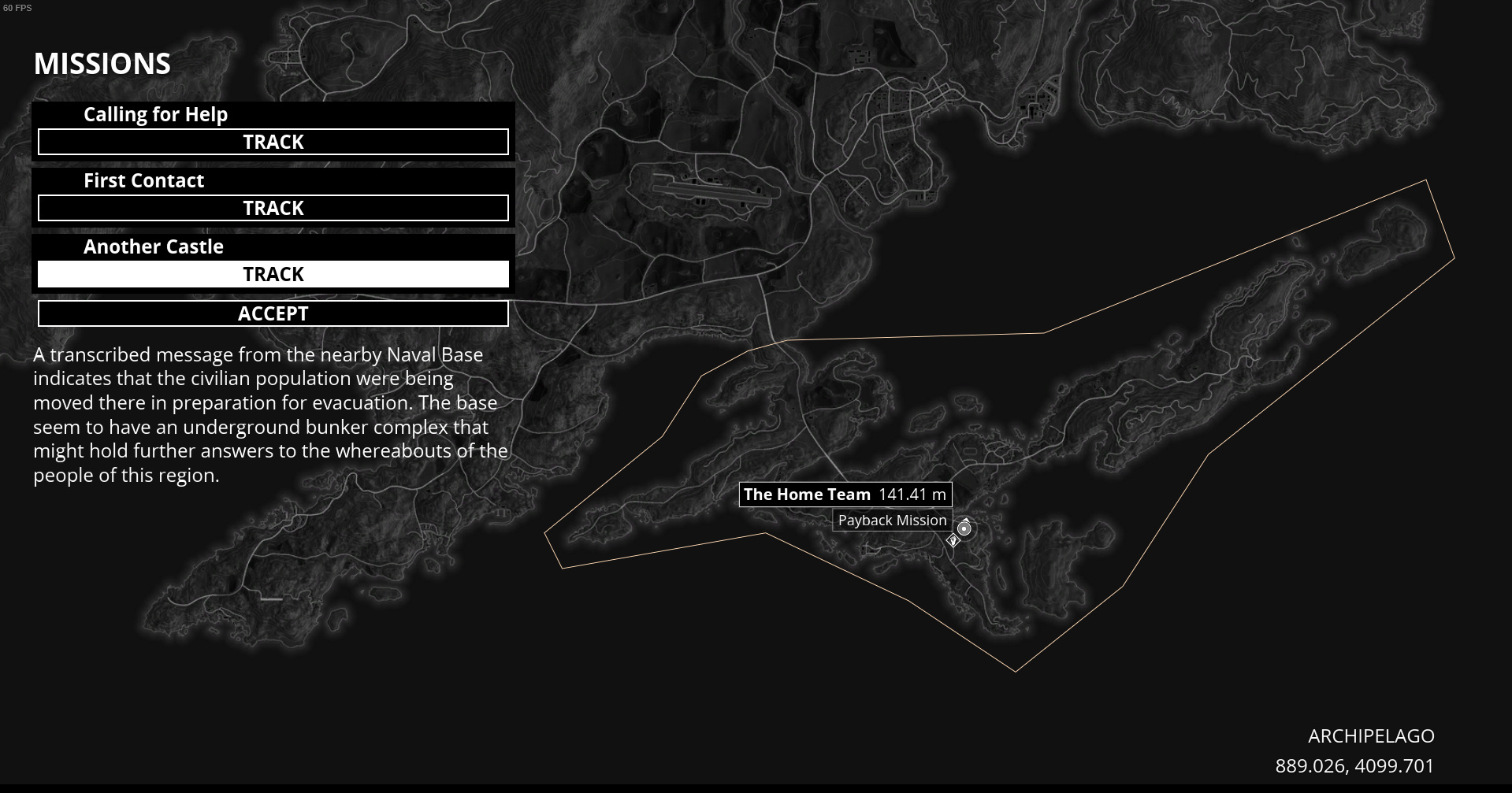Click The Home Team map label
Screen dimensions: 1512x793
click(845, 495)
